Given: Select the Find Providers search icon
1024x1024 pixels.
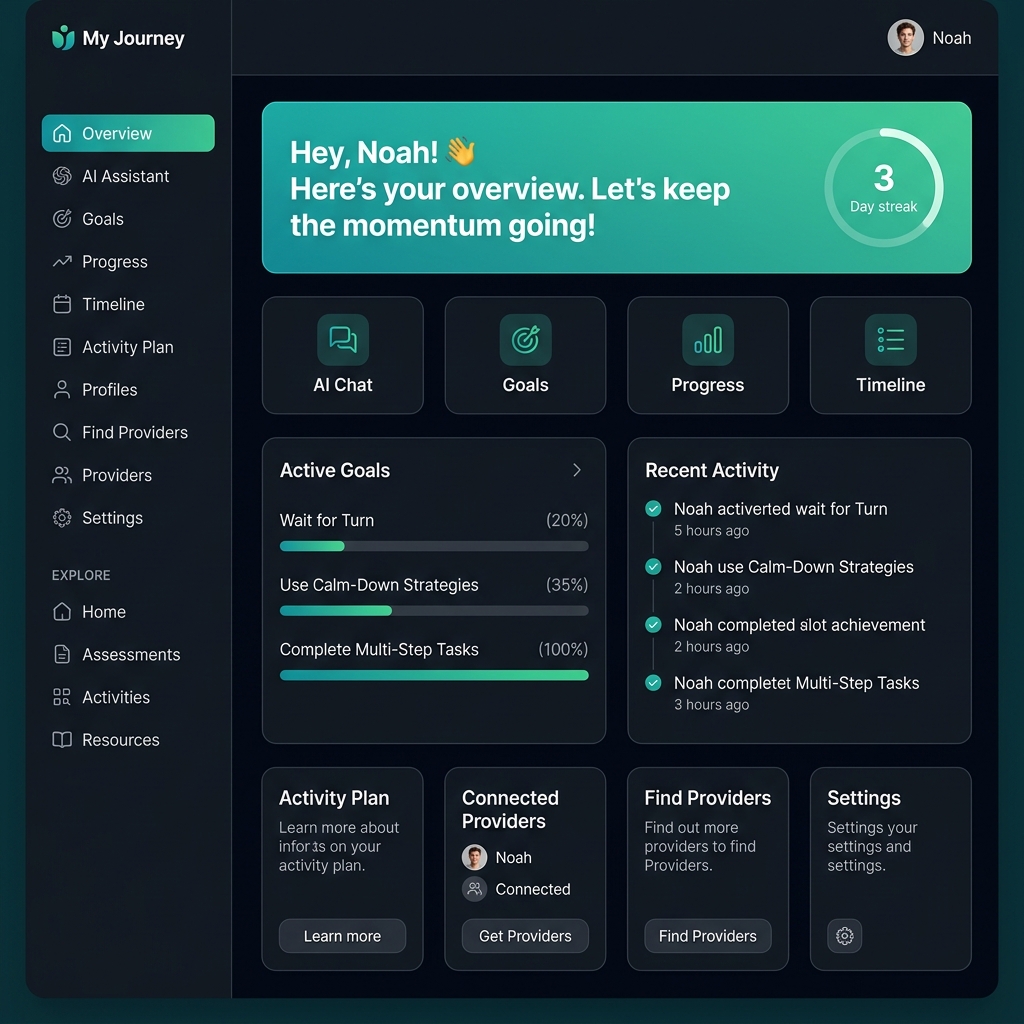Looking at the screenshot, I should (x=62, y=432).
